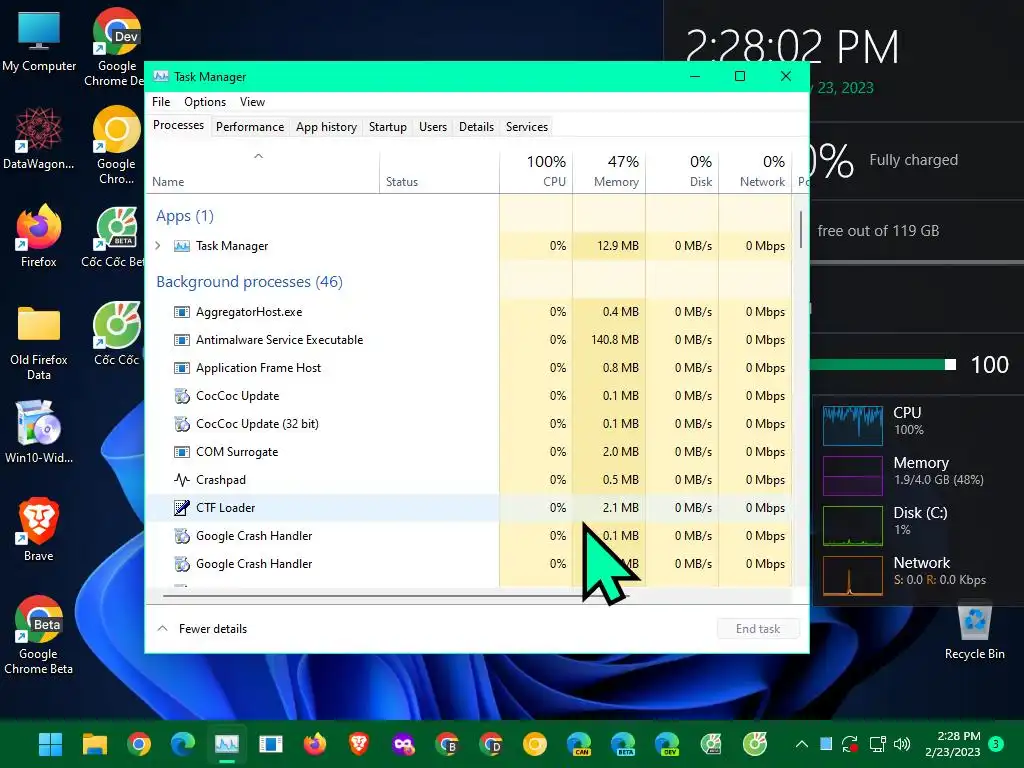Sort processes by the Name column
1024x768 pixels.
262,172
